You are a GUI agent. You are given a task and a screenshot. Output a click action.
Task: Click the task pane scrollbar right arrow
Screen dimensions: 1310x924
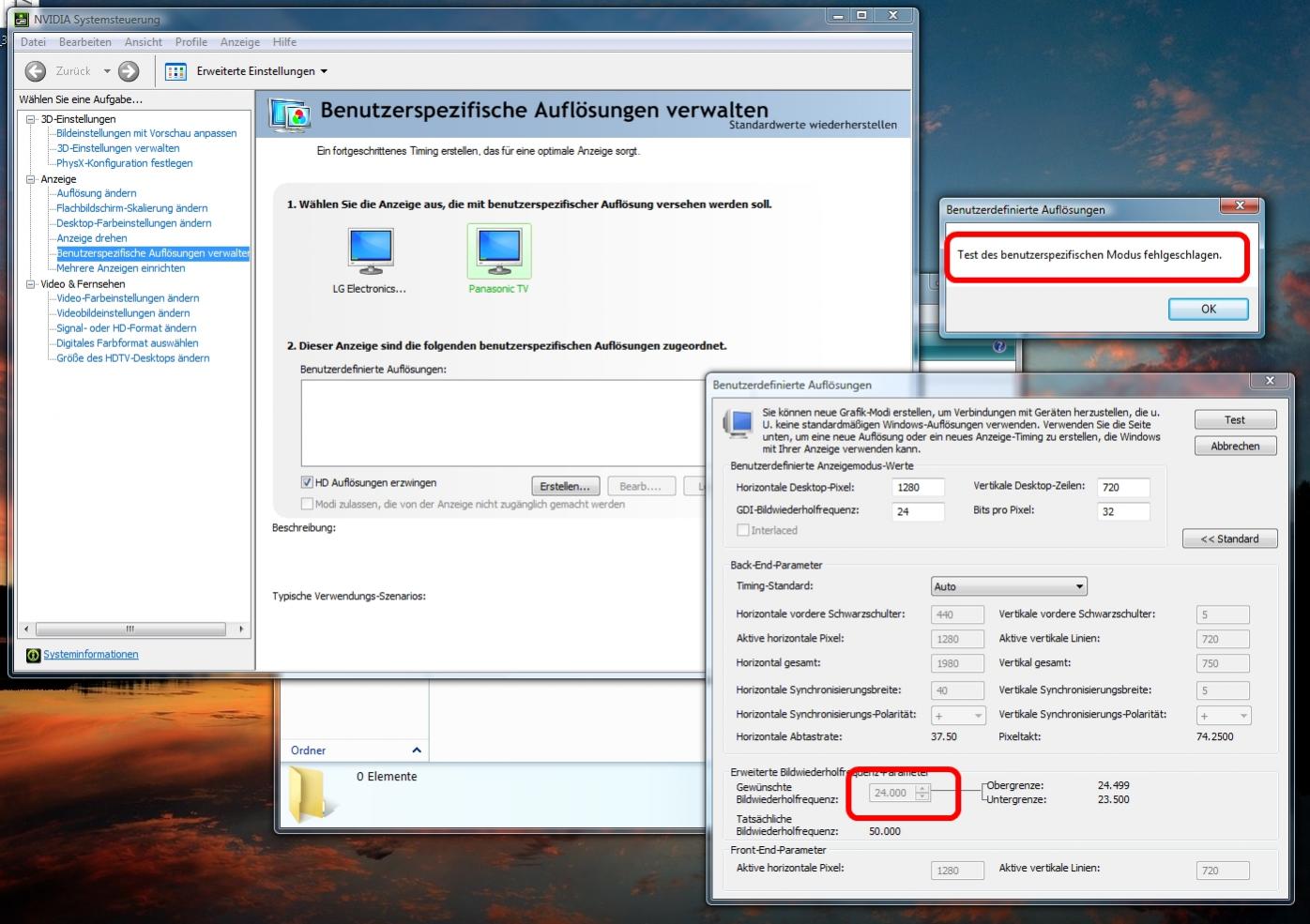coord(241,629)
